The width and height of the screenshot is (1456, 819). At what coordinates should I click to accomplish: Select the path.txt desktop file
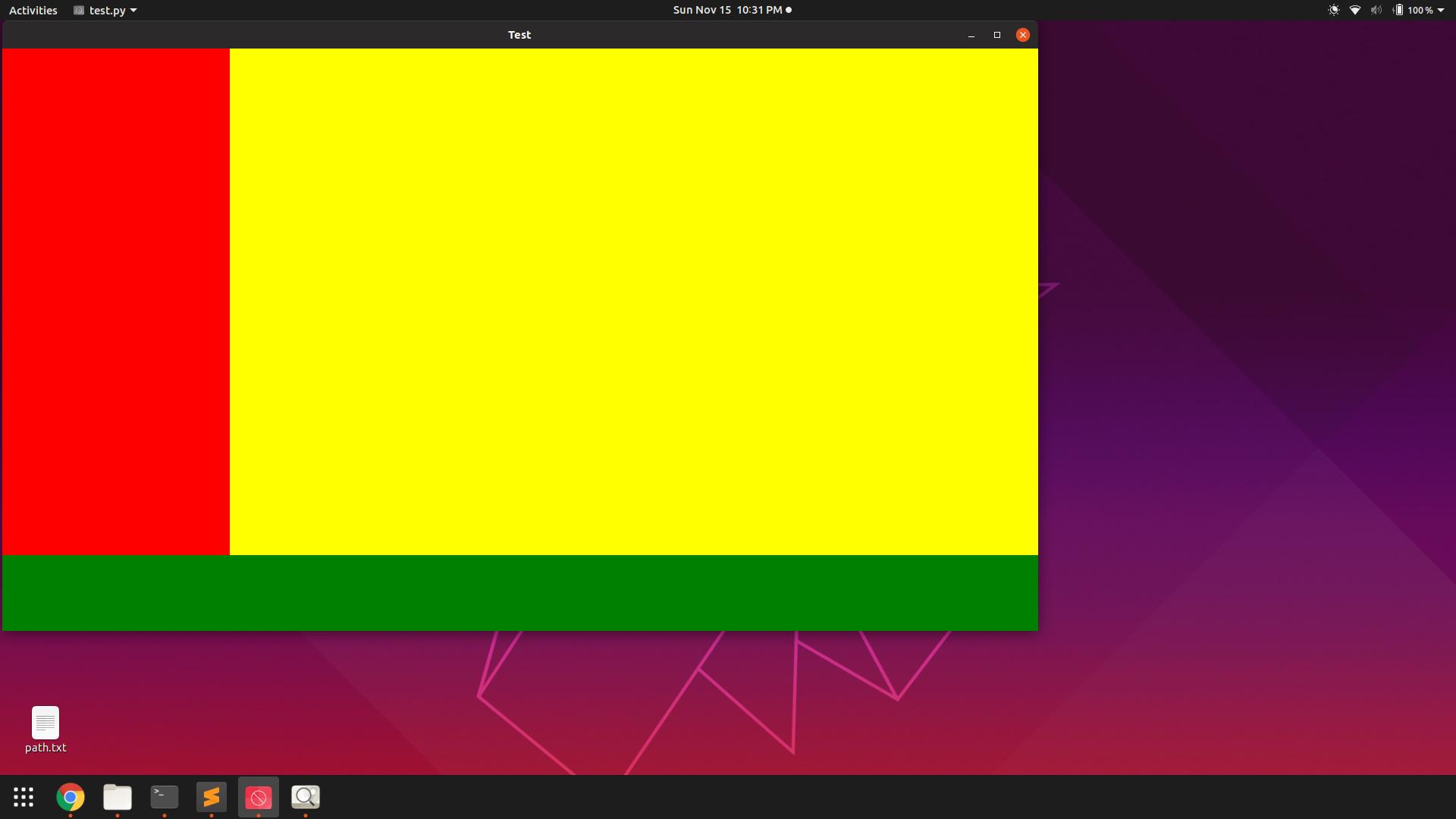[45, 730]
